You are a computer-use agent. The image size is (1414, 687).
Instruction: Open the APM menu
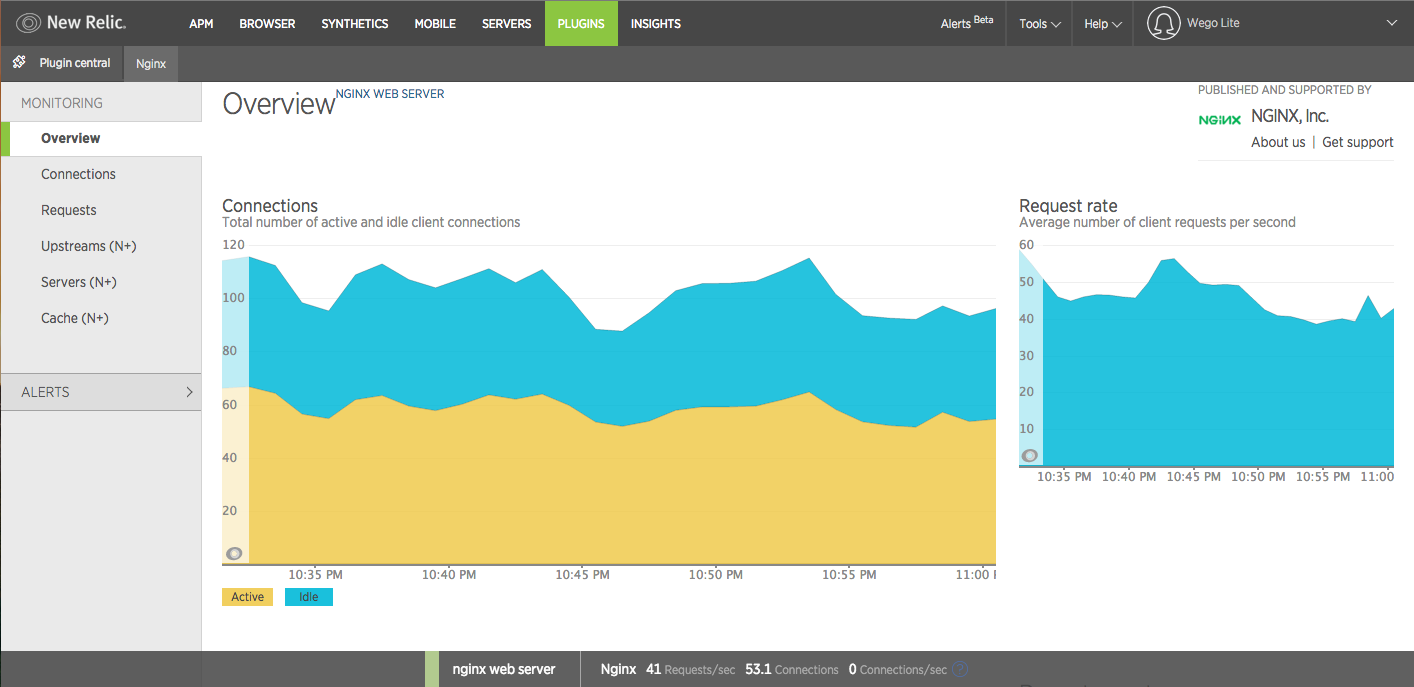coord(201,23)
